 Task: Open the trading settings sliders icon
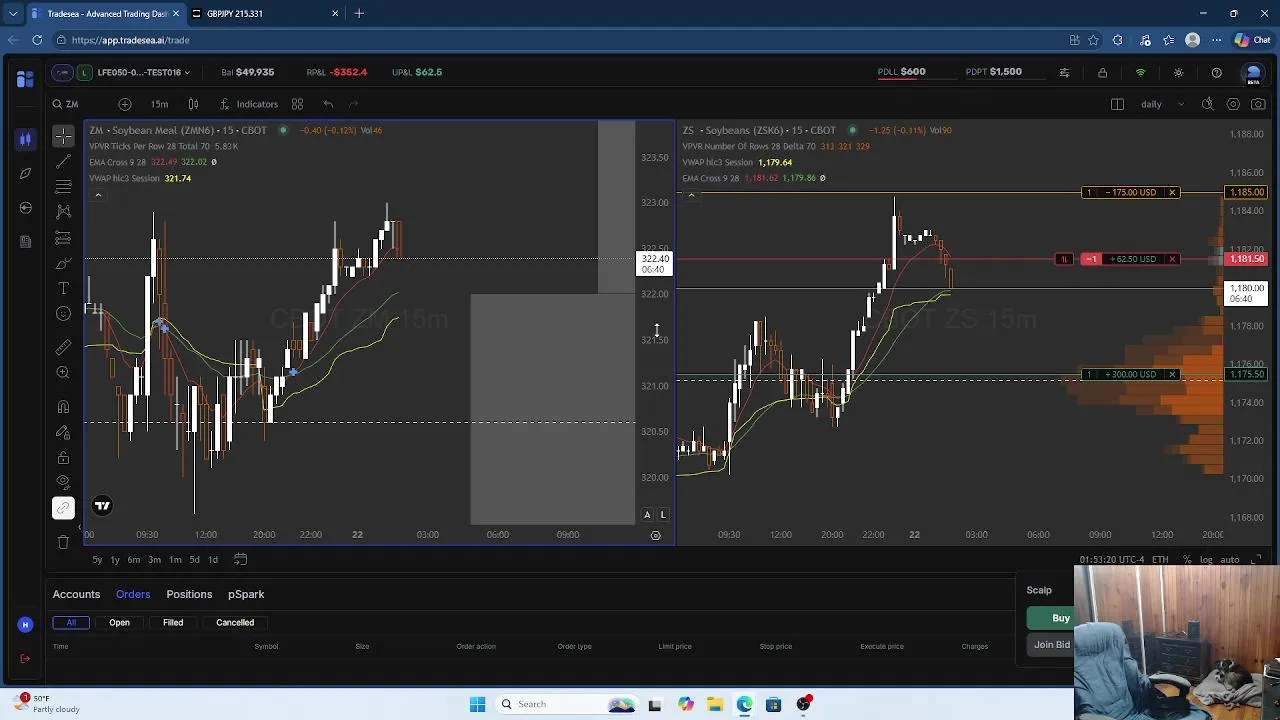click(x=1064, y=73)
